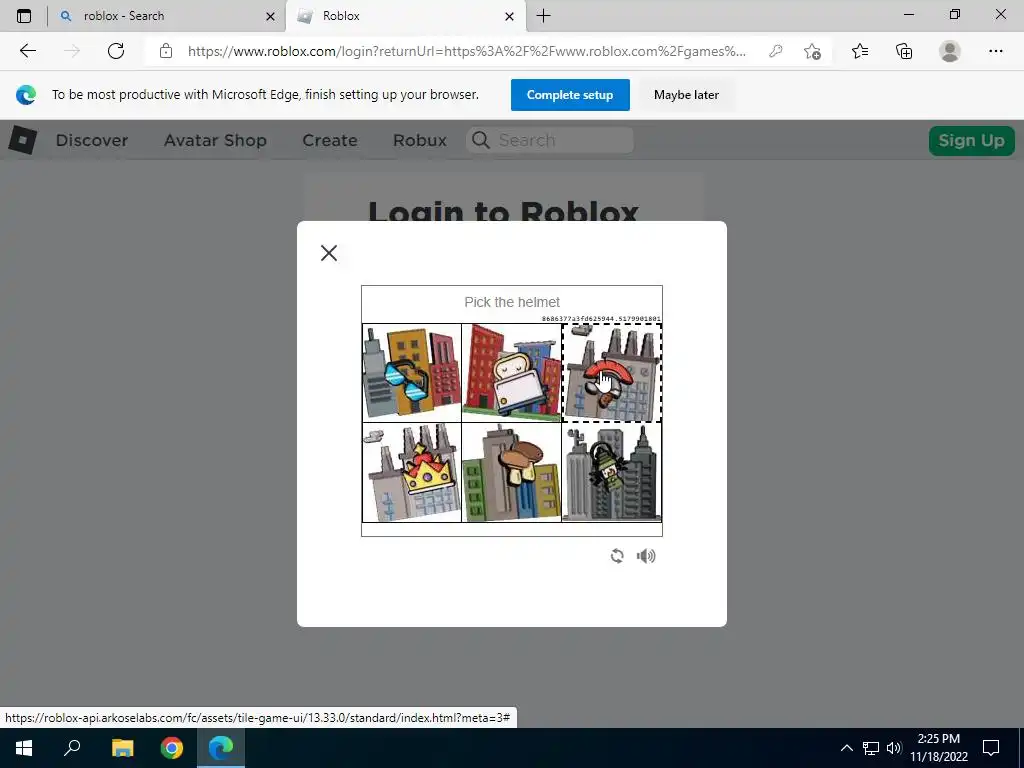Open the Edge profile menu

[950, 51]
